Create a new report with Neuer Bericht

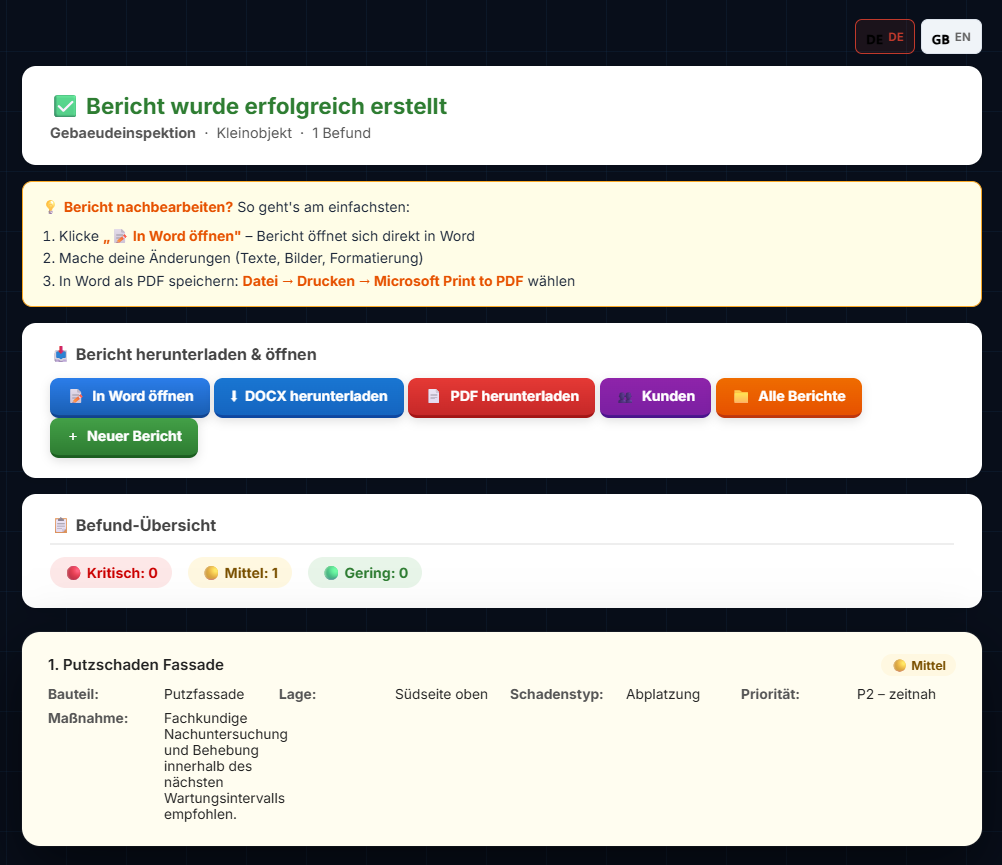[x=124, y=436]
